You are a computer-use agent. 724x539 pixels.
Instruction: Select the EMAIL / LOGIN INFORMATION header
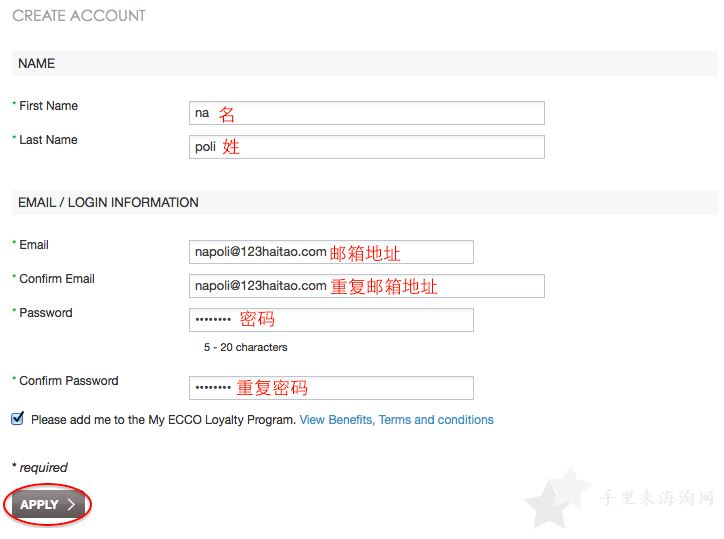tap(109, 202)
